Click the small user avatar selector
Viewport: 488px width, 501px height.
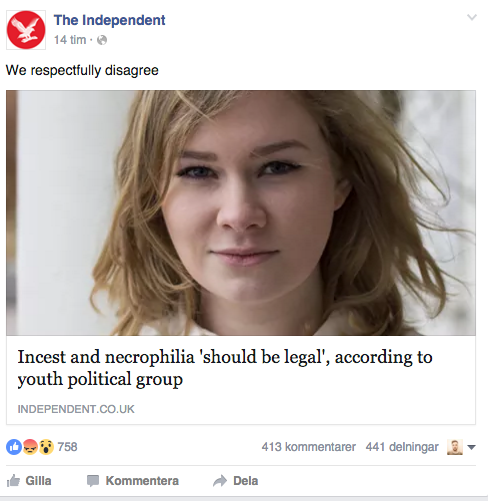pyautogui.click(x=455, y=447)
